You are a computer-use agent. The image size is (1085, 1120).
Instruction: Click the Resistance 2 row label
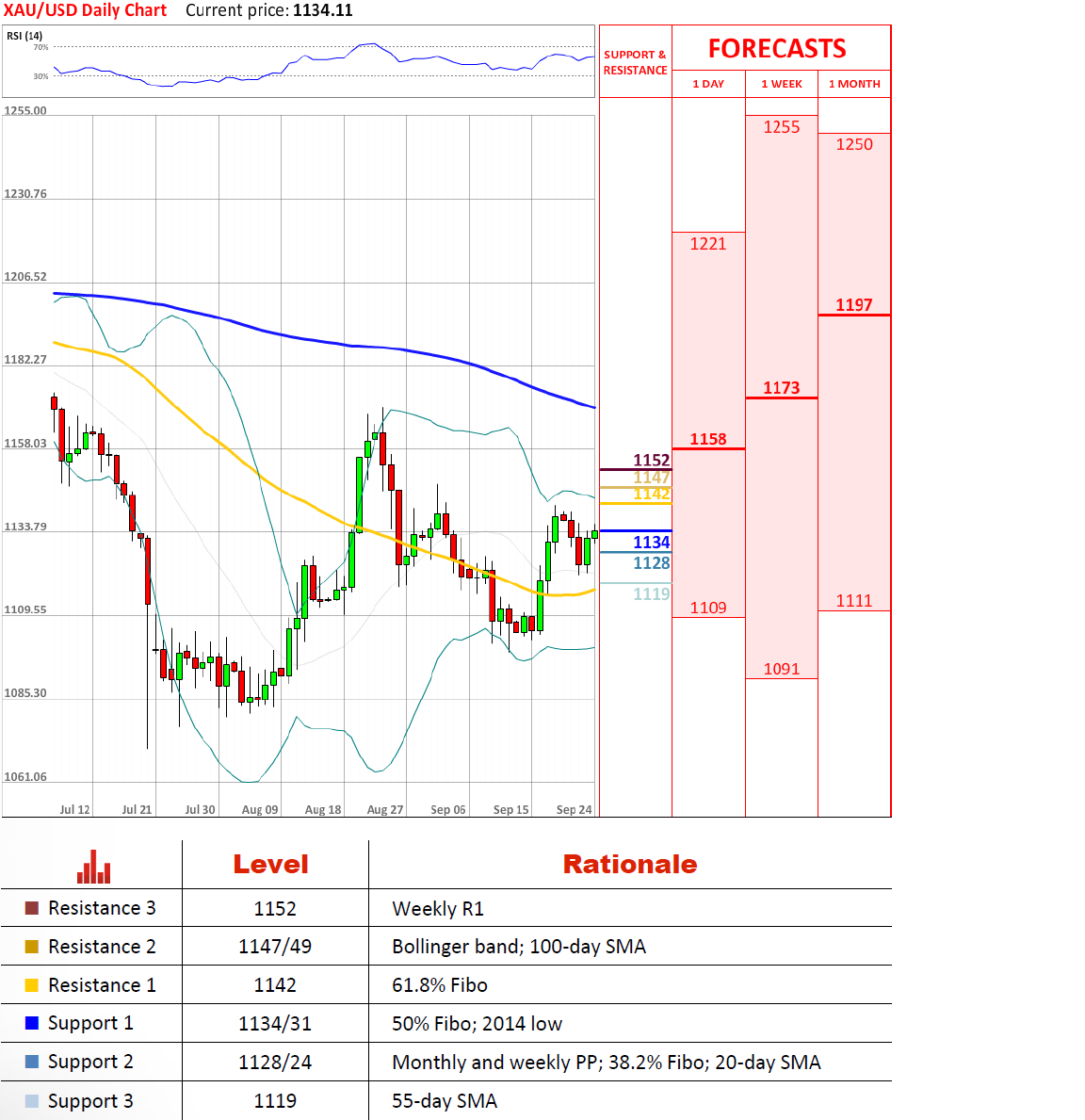pos(102,947)
